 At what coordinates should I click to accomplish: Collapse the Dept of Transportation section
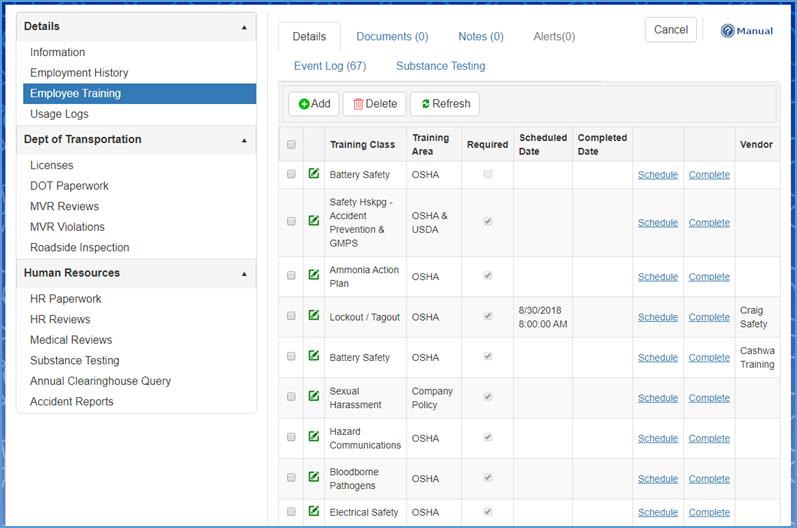[245, 140]
